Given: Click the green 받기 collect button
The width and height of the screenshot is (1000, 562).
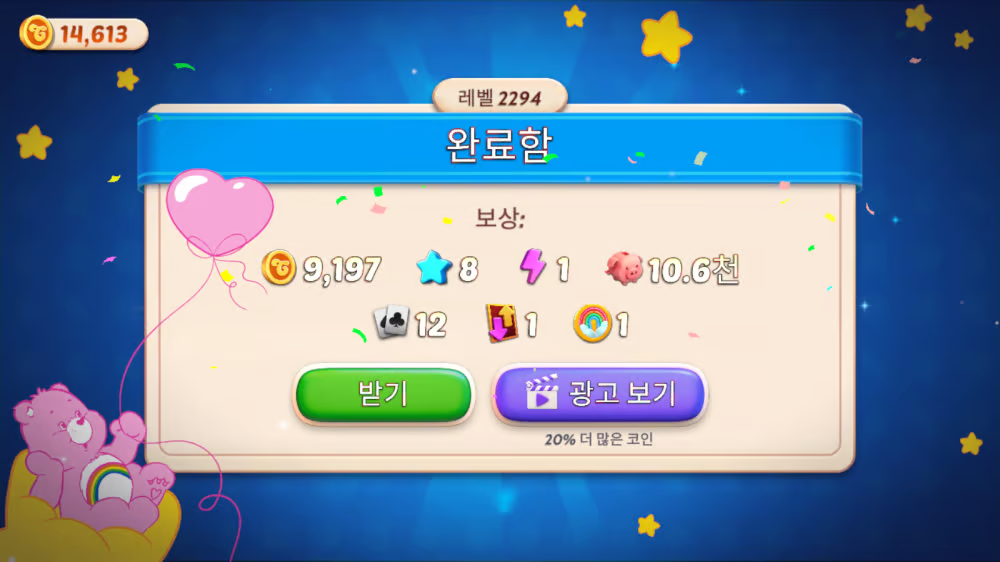Looking at the screenshot, I should [x=383, y=394].
